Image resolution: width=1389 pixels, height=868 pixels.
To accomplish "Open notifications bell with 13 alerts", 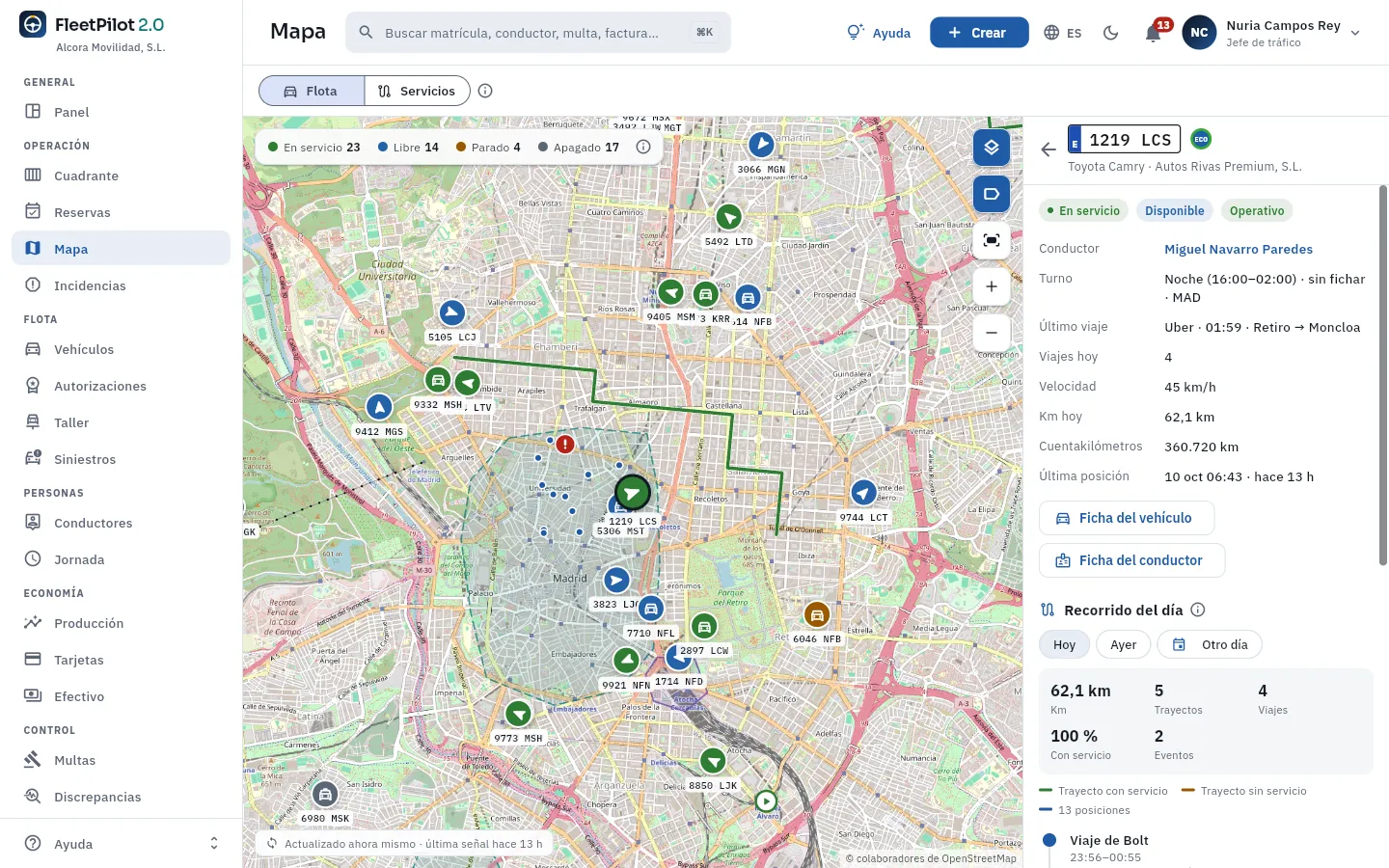I will (1153, 33).
